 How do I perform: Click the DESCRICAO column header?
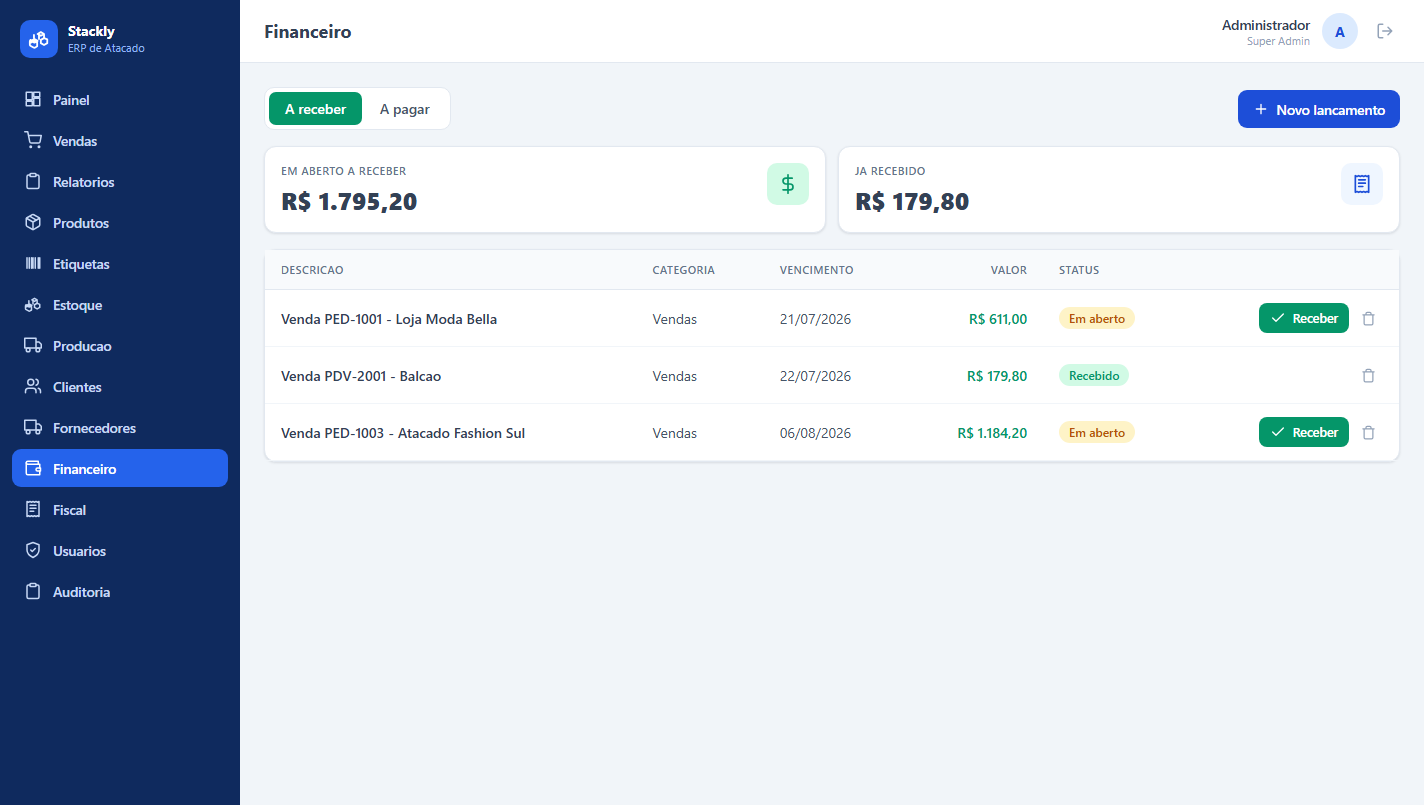[x=312, y=270]
